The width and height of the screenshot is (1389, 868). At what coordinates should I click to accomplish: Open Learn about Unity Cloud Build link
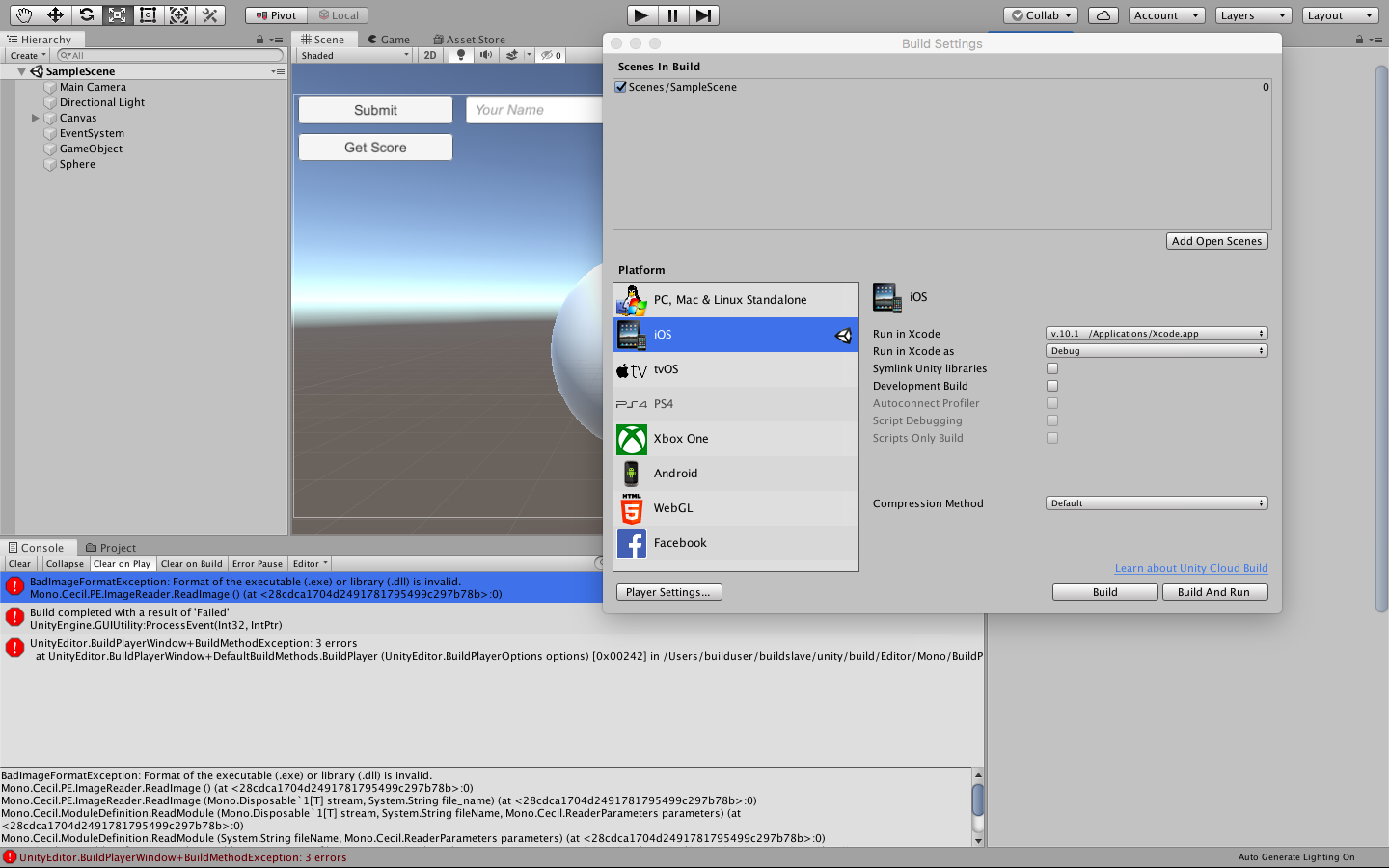1191,568
